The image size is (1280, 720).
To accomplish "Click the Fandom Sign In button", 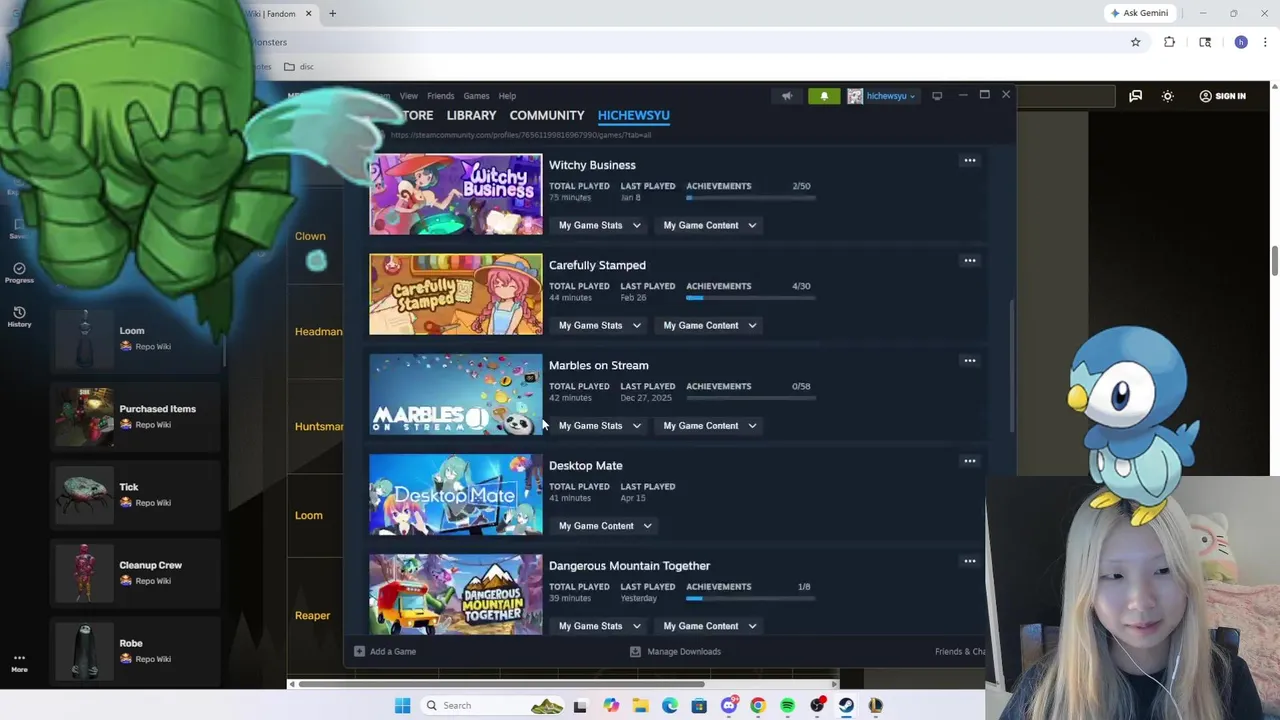I will point(1222,96).
